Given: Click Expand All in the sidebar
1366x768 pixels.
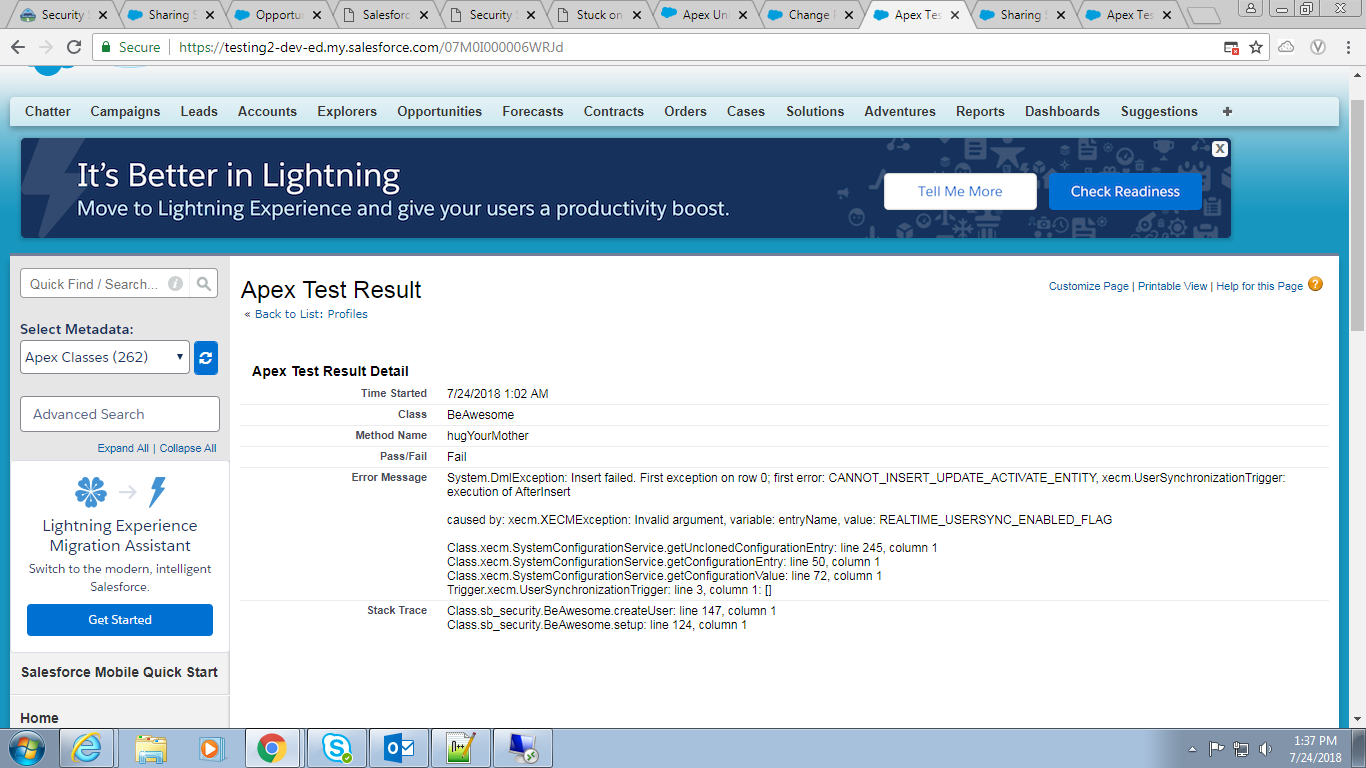Looking at the screenshot, I should click(x=123, y=448).
